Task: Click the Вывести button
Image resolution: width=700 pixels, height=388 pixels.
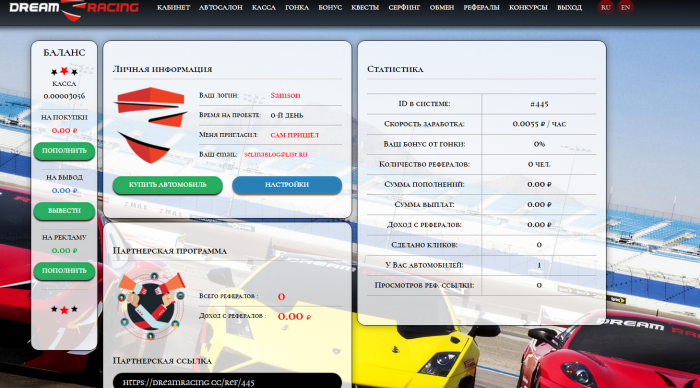Action: pos(64,211)
